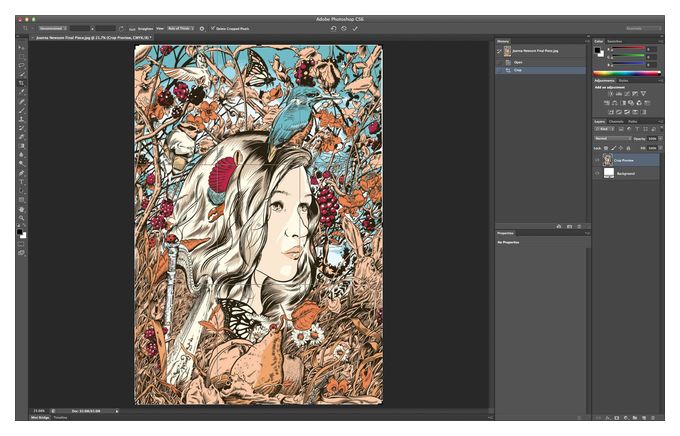Switch to the Styles tab
The image size is (680, 436).
pyautogui.click(x=623, y=81)
